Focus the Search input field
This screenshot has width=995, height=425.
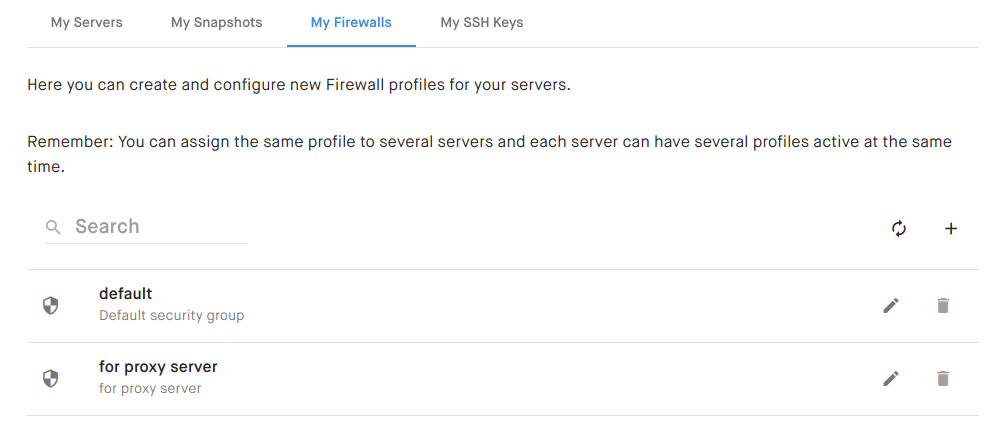click(x=147, y=226)
